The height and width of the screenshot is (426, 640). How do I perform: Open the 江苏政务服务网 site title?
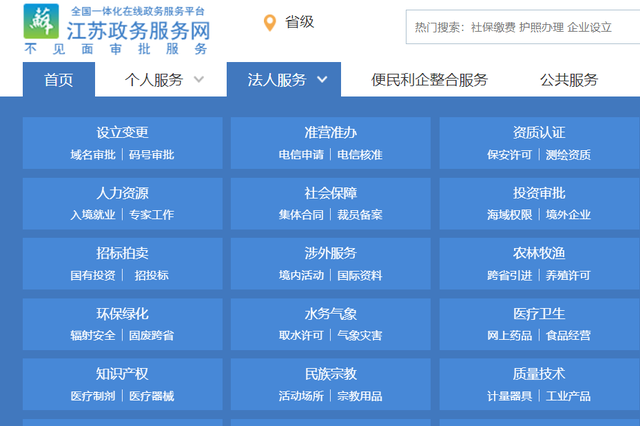(x=138, y=31)
